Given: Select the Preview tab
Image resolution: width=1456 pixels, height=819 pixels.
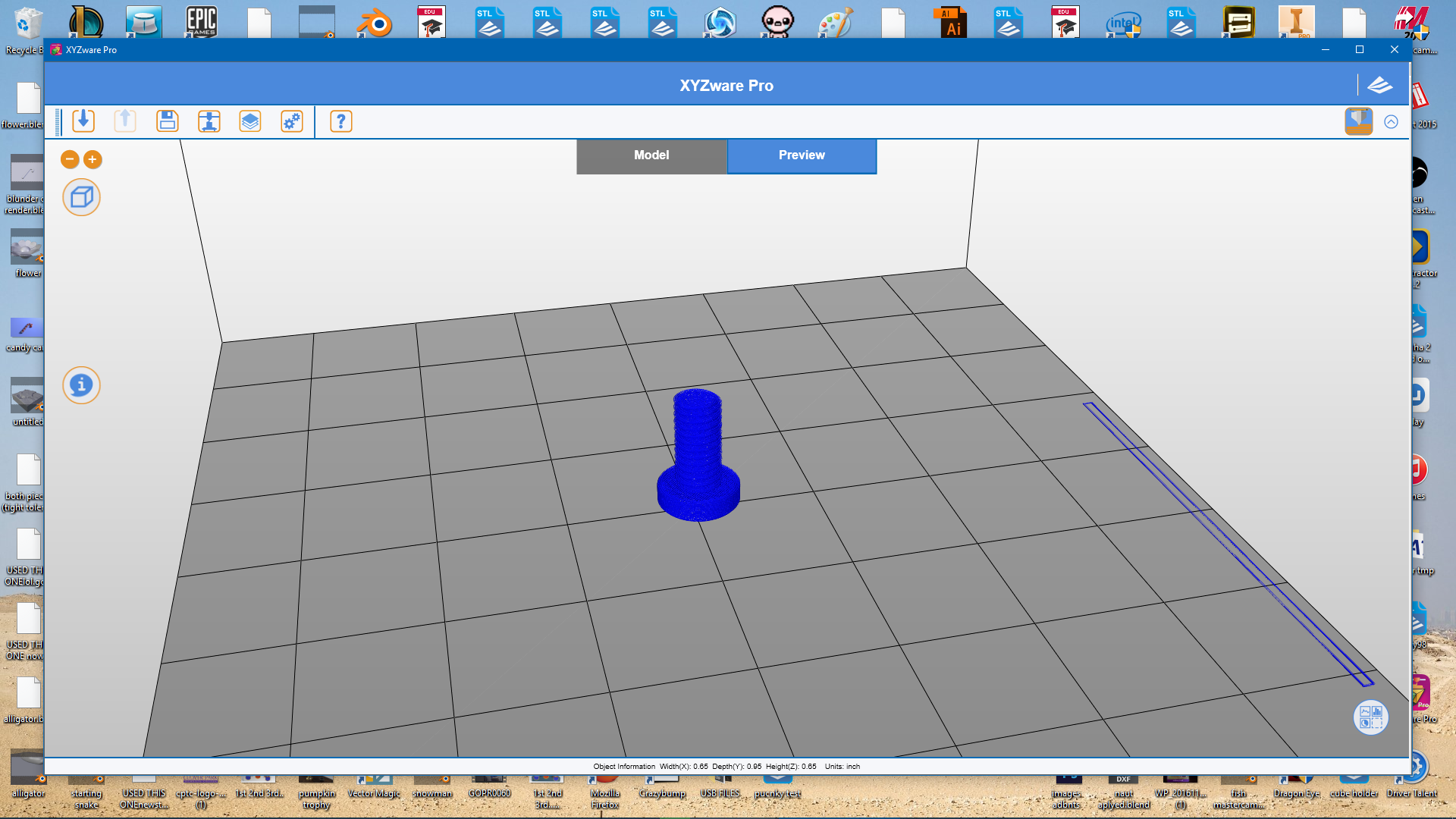Looking at the screenshot, I should click(x=802, y=155).
